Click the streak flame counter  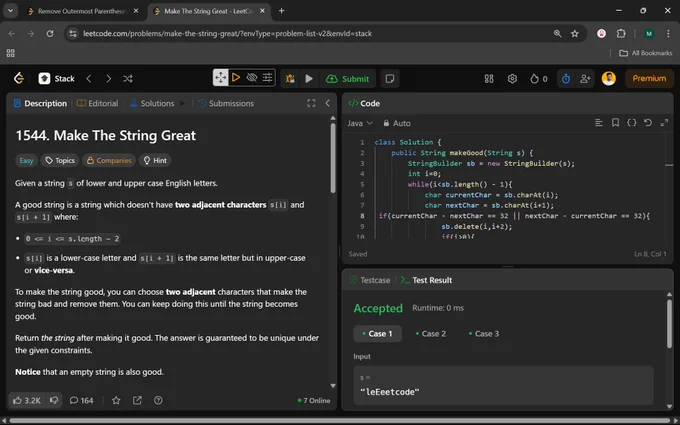click(x=539, y=78)
